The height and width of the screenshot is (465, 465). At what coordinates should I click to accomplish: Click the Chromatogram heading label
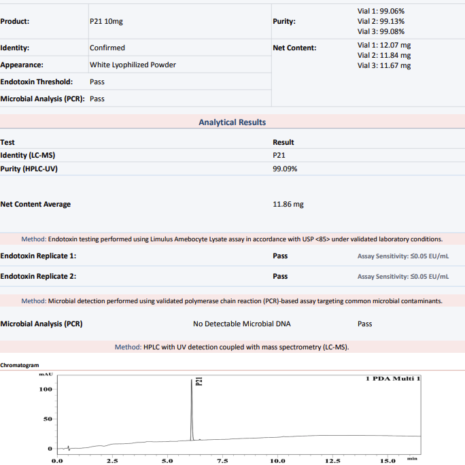(x=19, y=365)
